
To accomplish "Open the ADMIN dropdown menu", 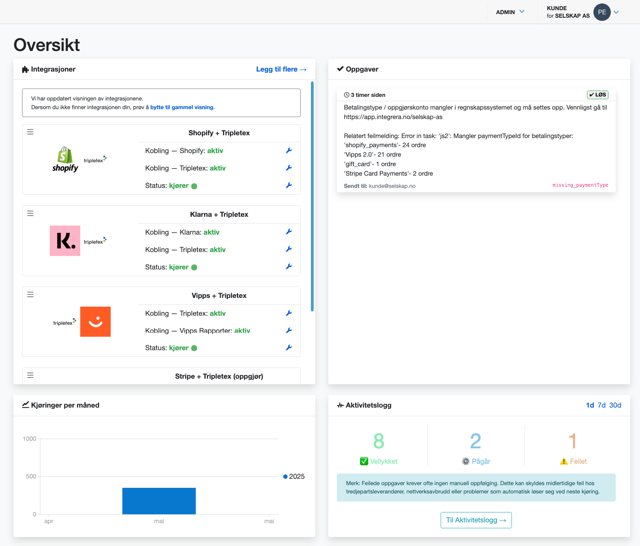I will (510, 12).
